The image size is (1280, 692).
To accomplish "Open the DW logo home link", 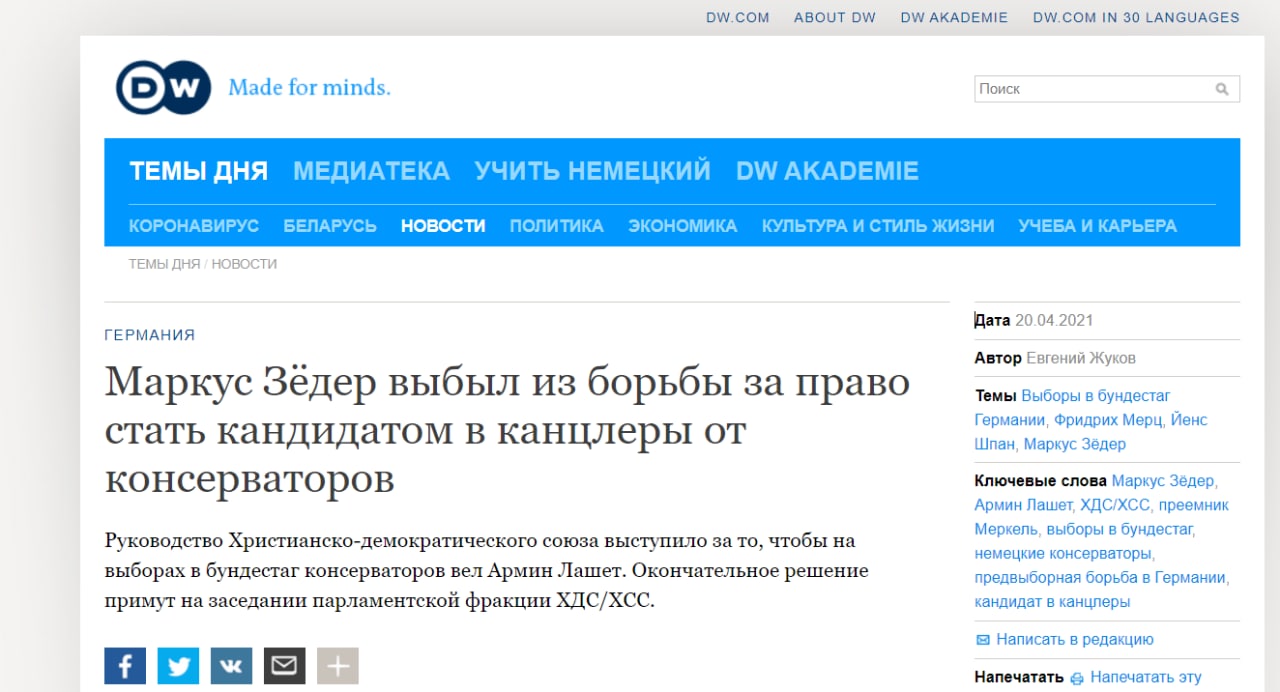I will pyautogui.click(x=164, y=87).
